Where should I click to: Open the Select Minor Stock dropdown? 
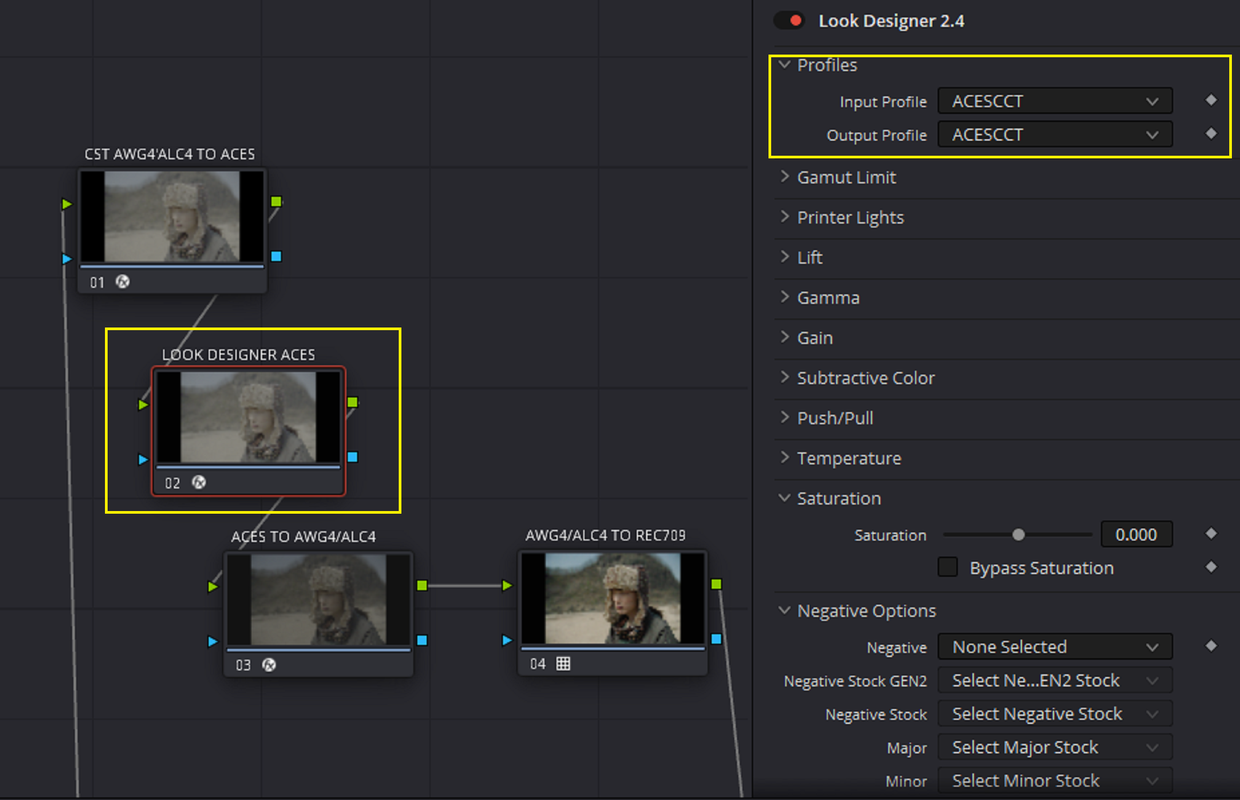(x=1055, y=780)
